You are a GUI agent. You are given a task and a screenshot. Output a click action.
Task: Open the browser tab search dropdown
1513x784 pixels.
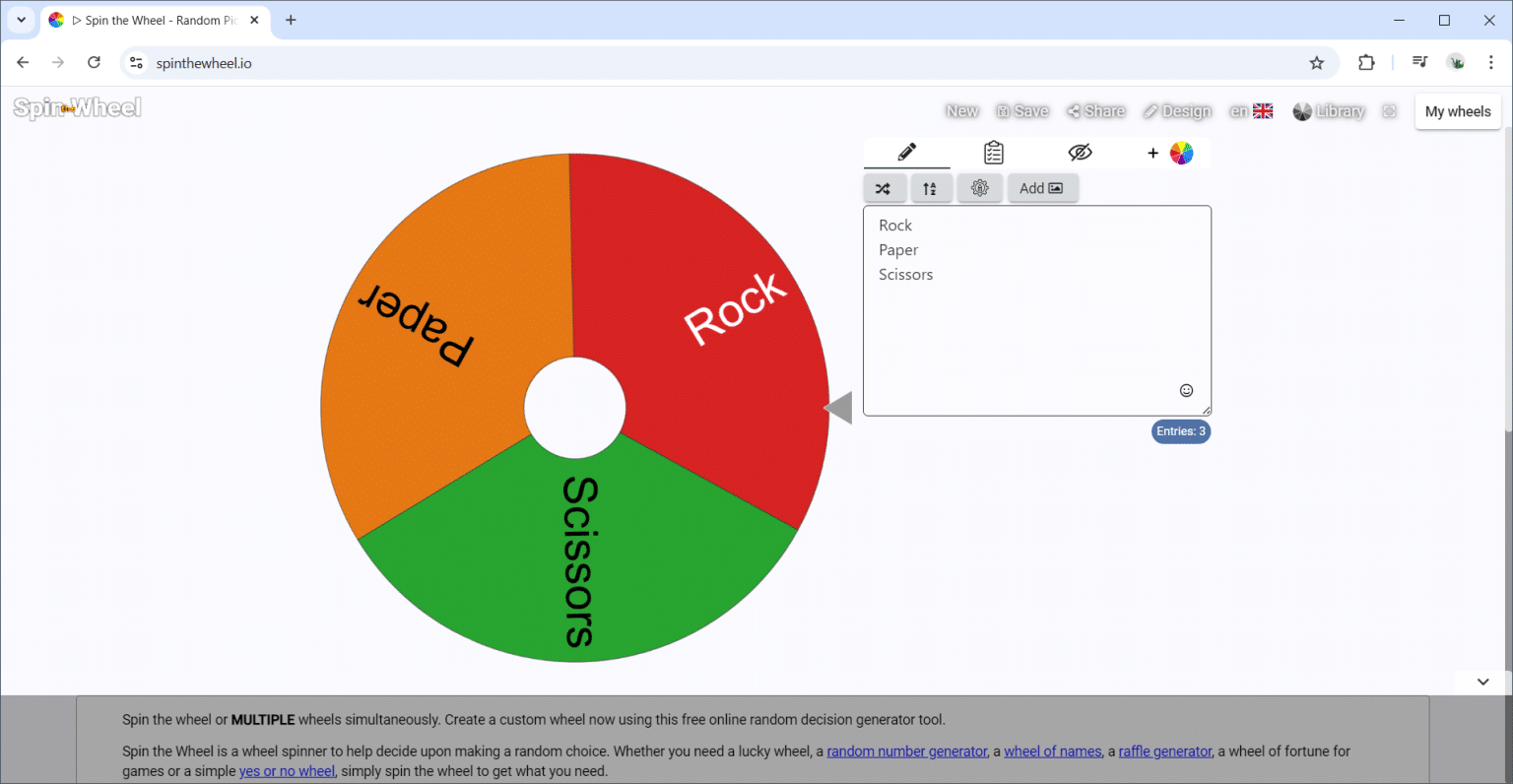pos(21,20)
